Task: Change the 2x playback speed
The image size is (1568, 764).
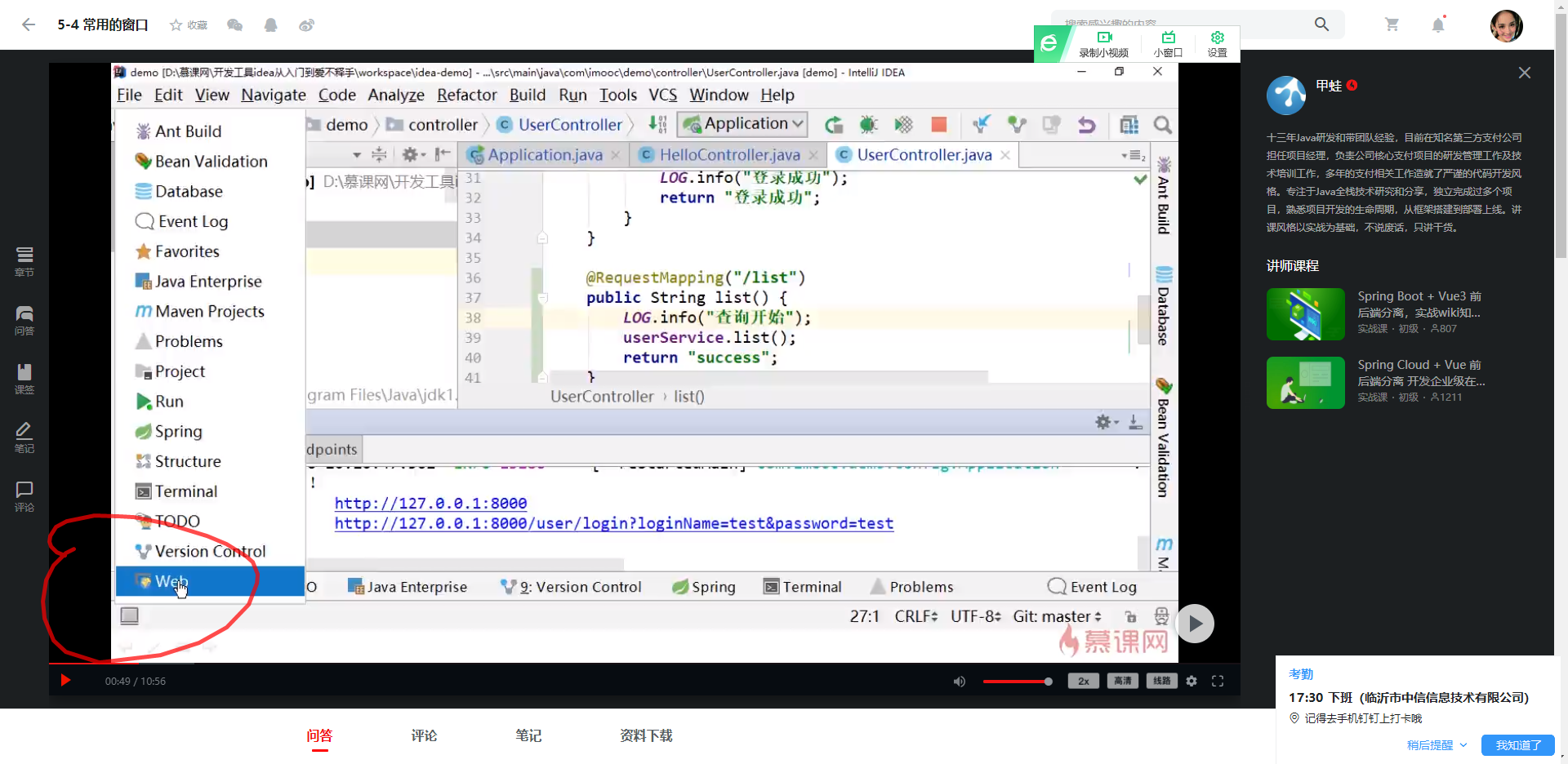Action: 1084,681
